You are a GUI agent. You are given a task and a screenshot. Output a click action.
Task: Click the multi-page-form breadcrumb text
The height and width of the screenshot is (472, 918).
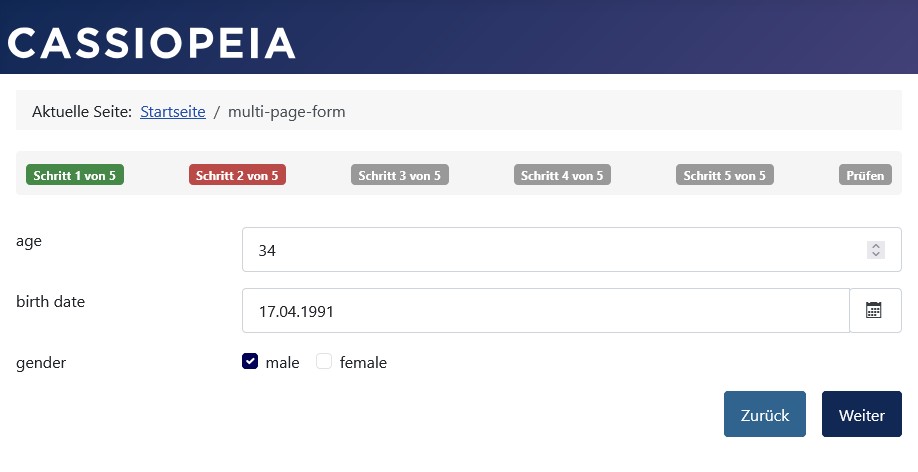[x=286, y=112]
